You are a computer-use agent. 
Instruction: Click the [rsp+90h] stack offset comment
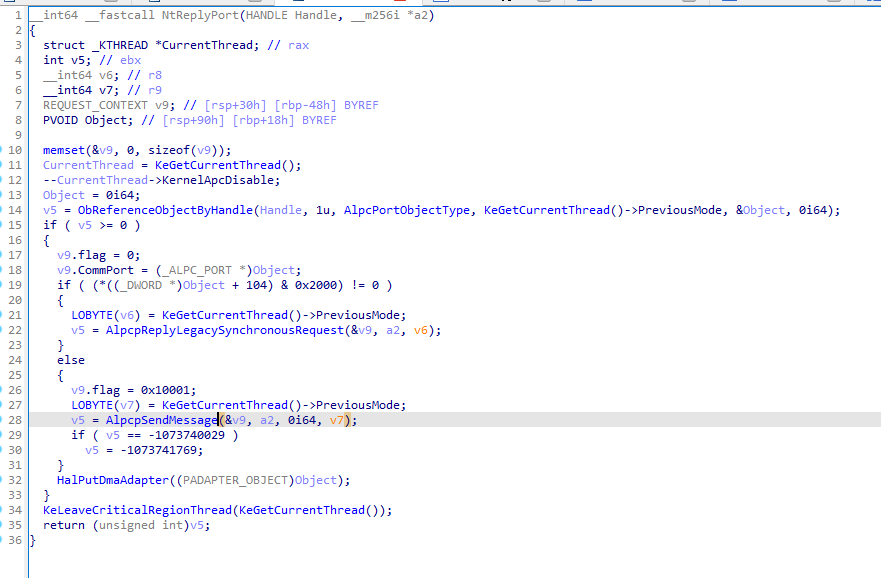(193, 120)
